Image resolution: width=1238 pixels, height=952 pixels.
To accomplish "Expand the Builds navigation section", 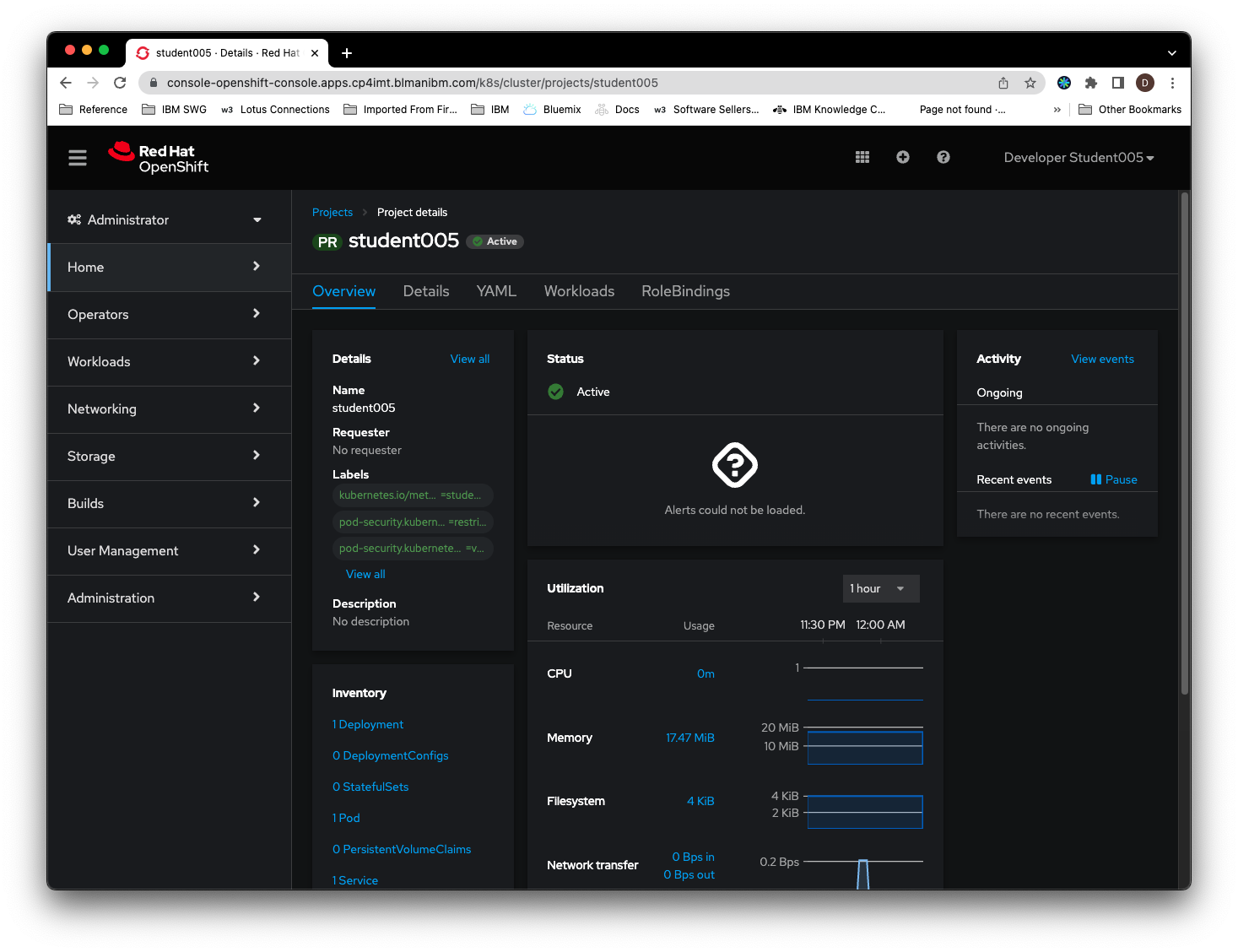I will [170, 503].
